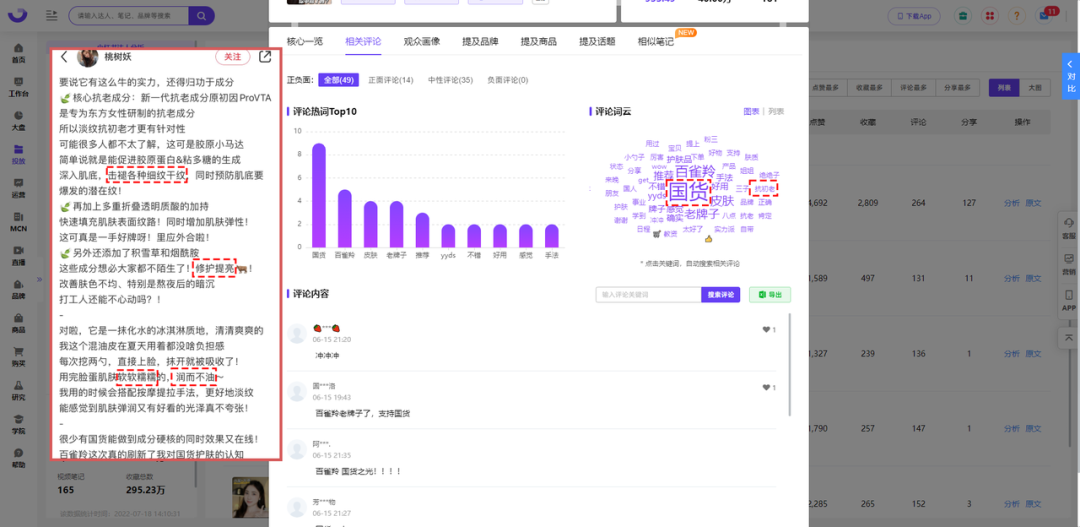The height and width of the screenshot is (527, 1080).
Task: Open the 相似笔记 tab marked NEW
Action: click(x=656, y=42)
